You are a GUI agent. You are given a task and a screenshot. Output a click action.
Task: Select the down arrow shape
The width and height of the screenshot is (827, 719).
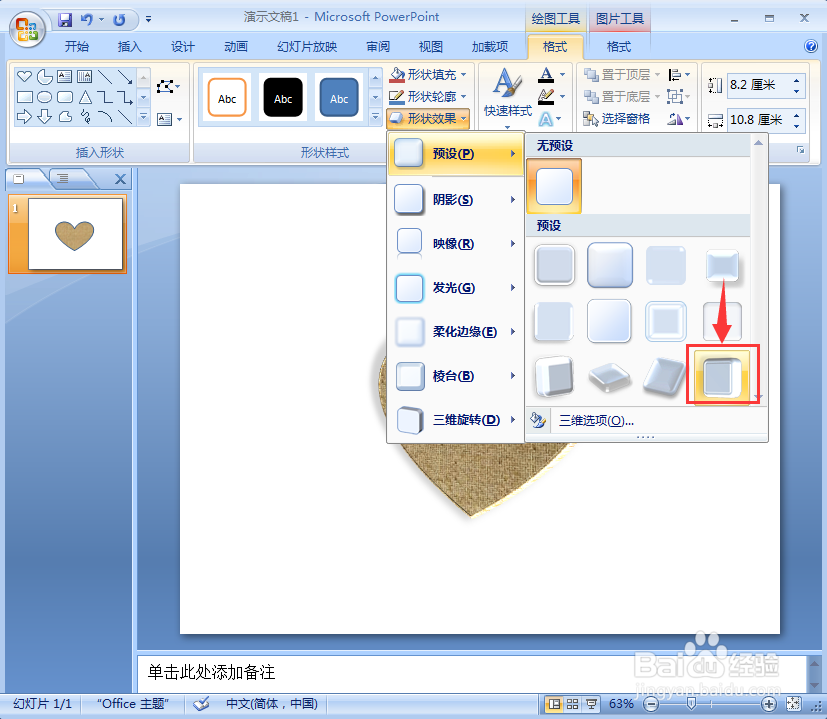(45, 117)
